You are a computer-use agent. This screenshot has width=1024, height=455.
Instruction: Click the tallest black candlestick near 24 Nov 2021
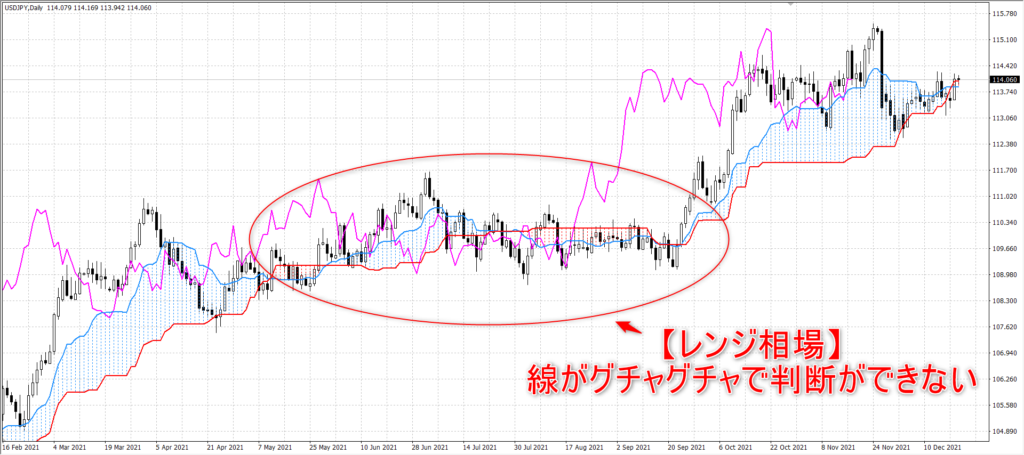pos(882,68)
